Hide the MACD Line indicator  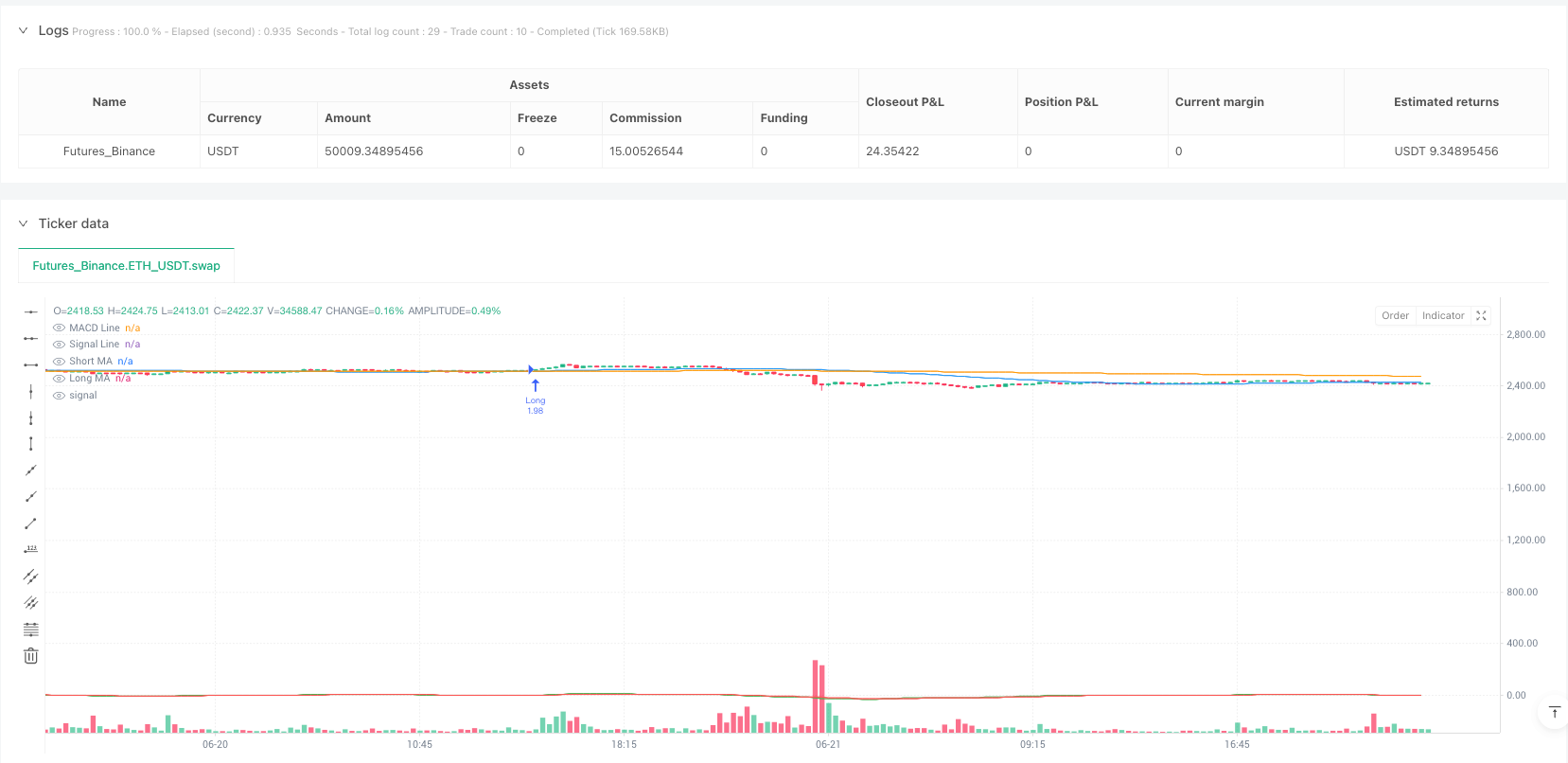point(59,328)
